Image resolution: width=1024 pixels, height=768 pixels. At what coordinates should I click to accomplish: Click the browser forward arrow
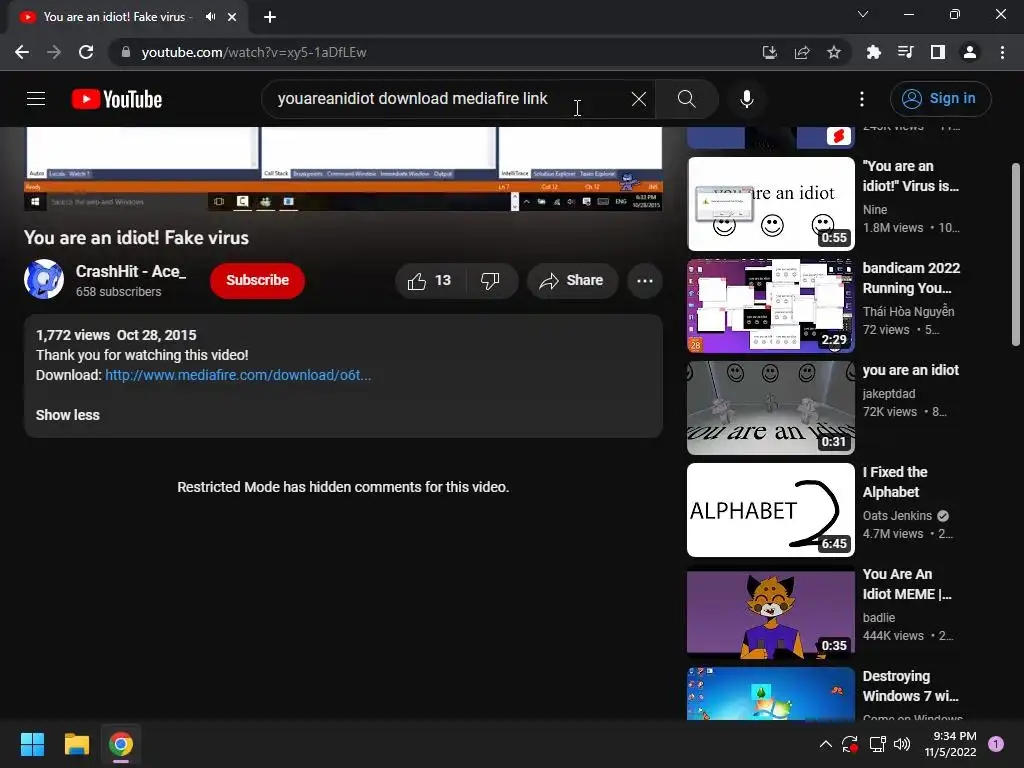(54, 52)
